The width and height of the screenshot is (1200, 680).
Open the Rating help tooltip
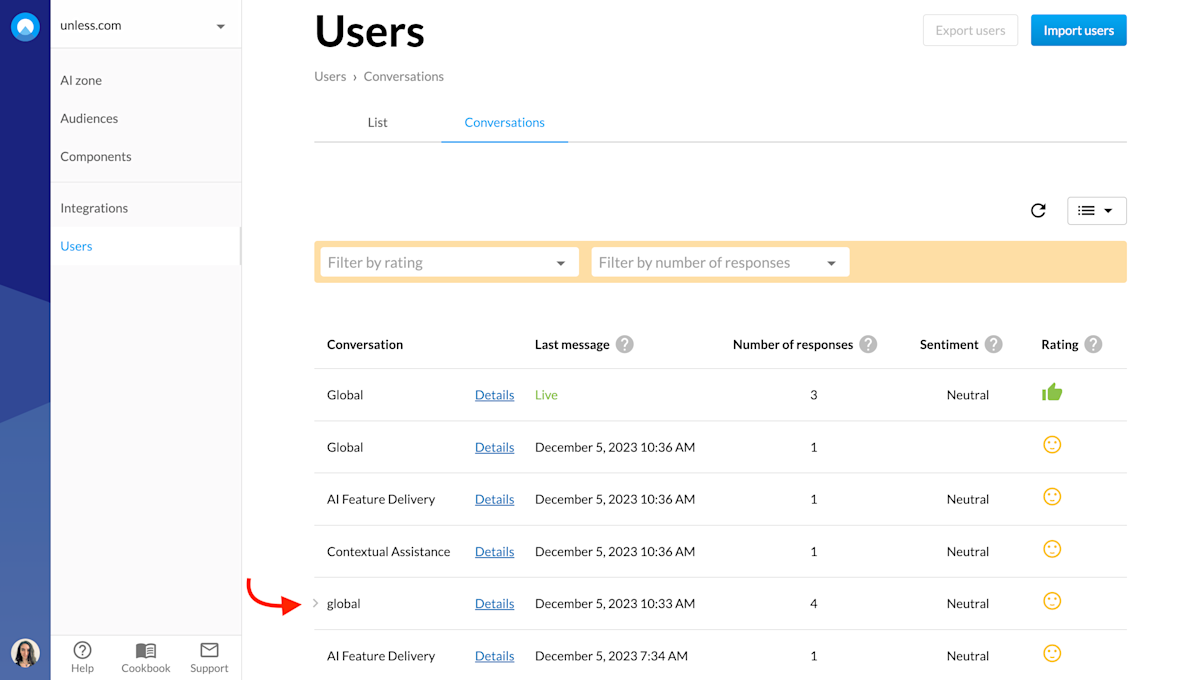click(1093, 344)
